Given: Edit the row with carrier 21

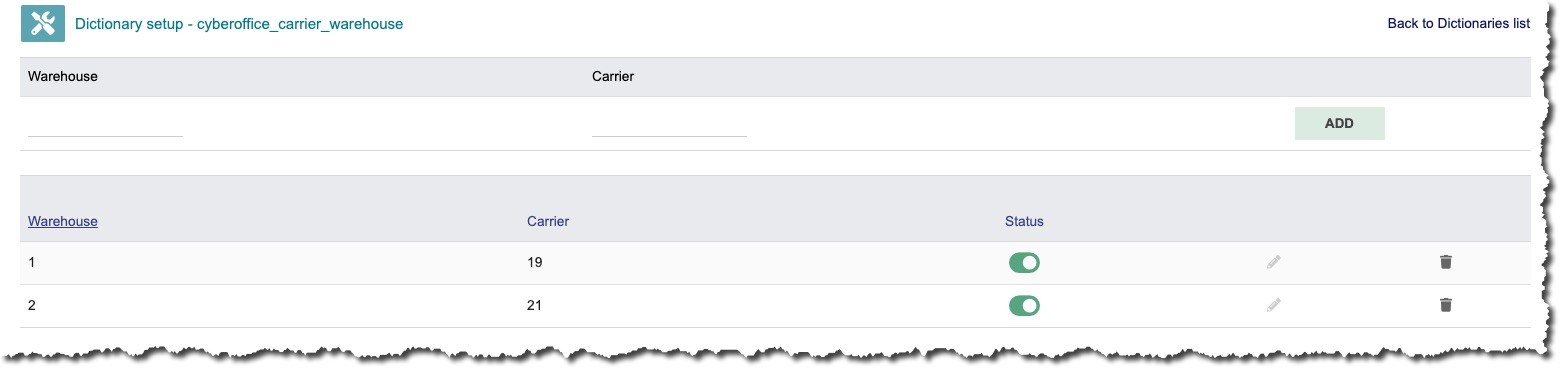Looking at the screenshot, I should point(1273,305).
